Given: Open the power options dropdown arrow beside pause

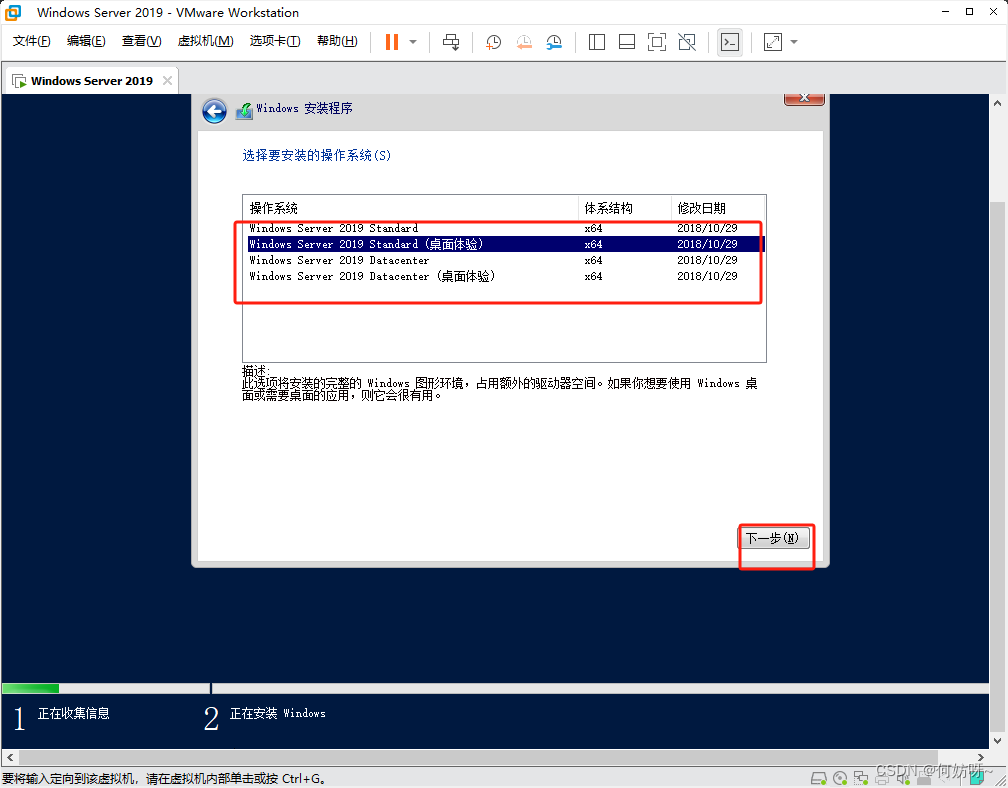Looking at the screenshot, I should click(x=413, y=42).
